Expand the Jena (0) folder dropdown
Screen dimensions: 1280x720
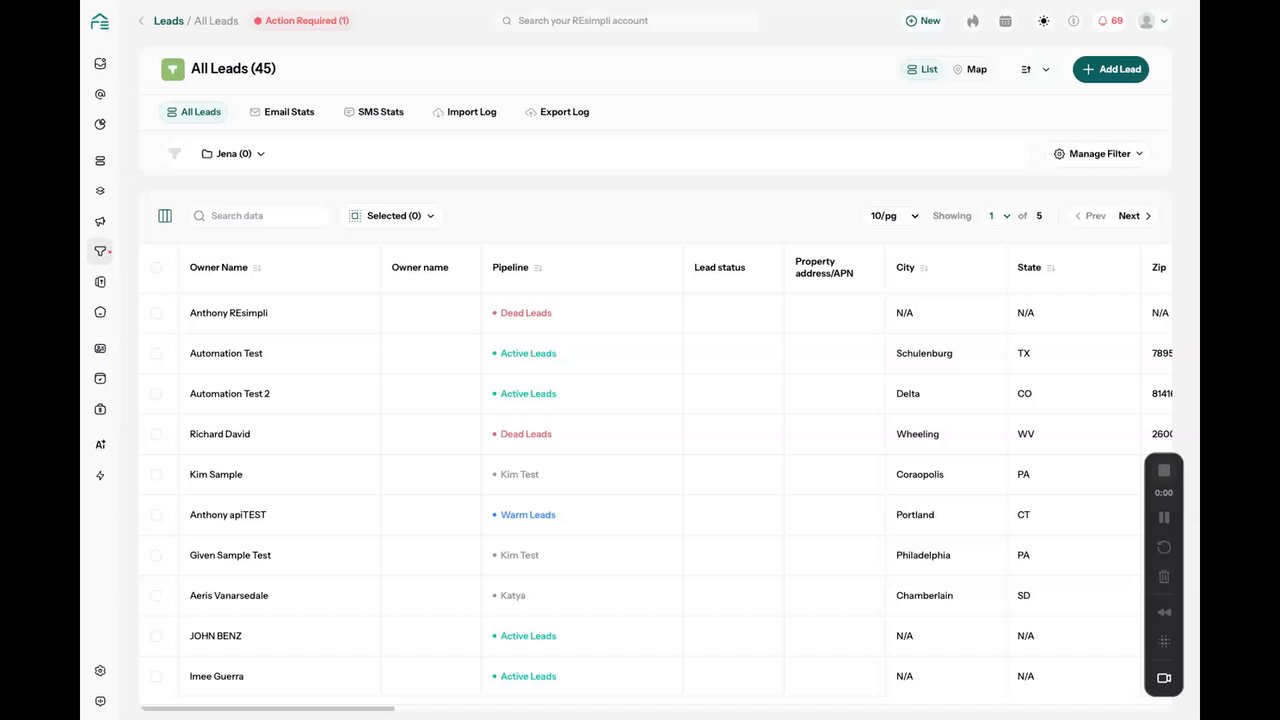[x=233, y=154]
